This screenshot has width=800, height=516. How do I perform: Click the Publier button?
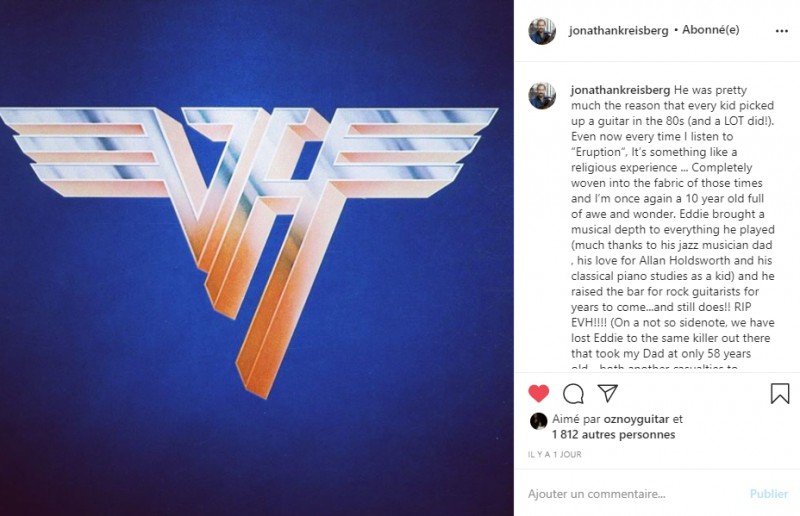(769, 494)
